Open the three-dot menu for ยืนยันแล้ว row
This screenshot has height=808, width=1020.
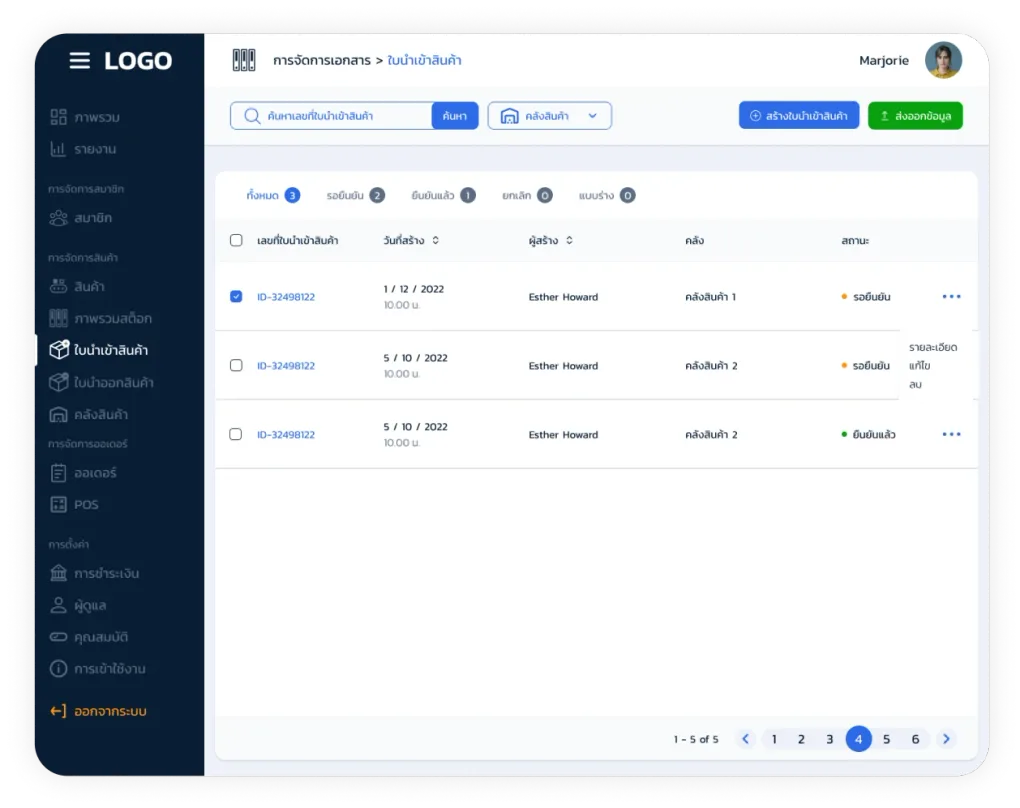(951, 435)
